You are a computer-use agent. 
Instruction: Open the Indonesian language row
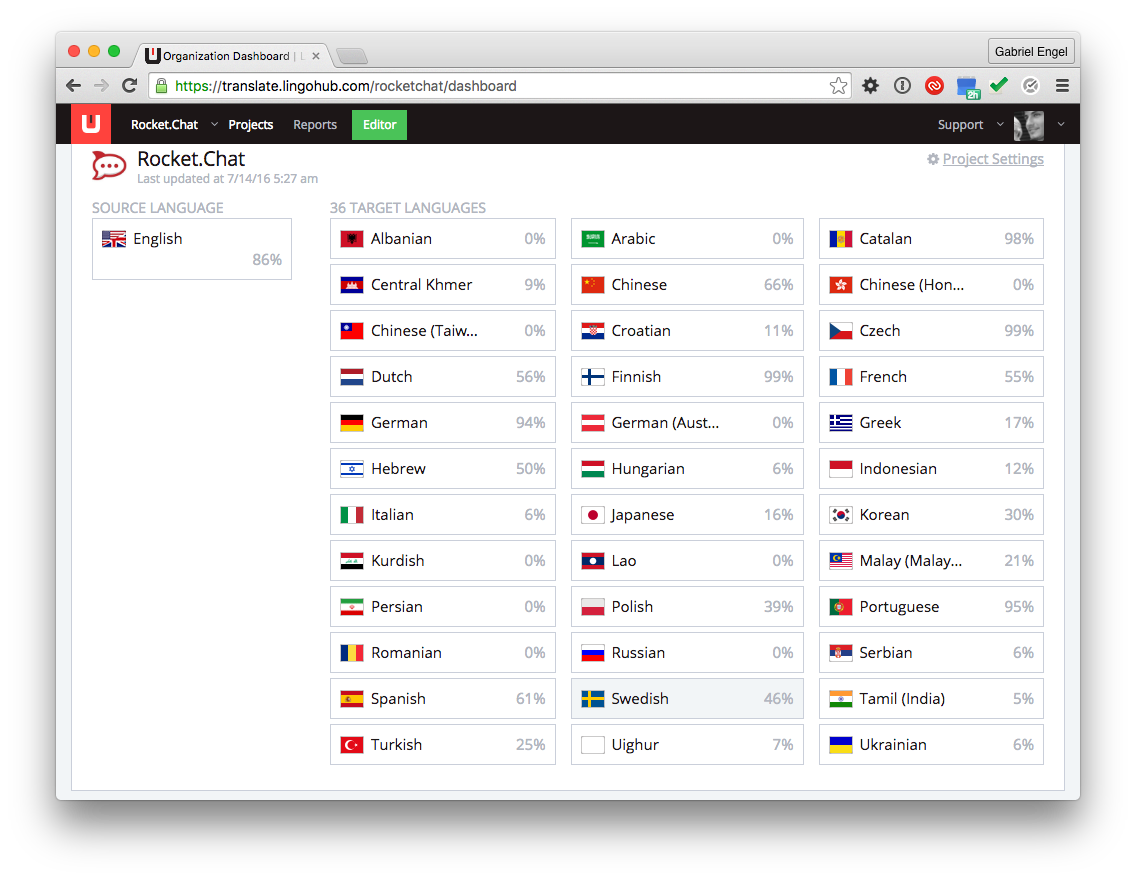tap(931, 469)
